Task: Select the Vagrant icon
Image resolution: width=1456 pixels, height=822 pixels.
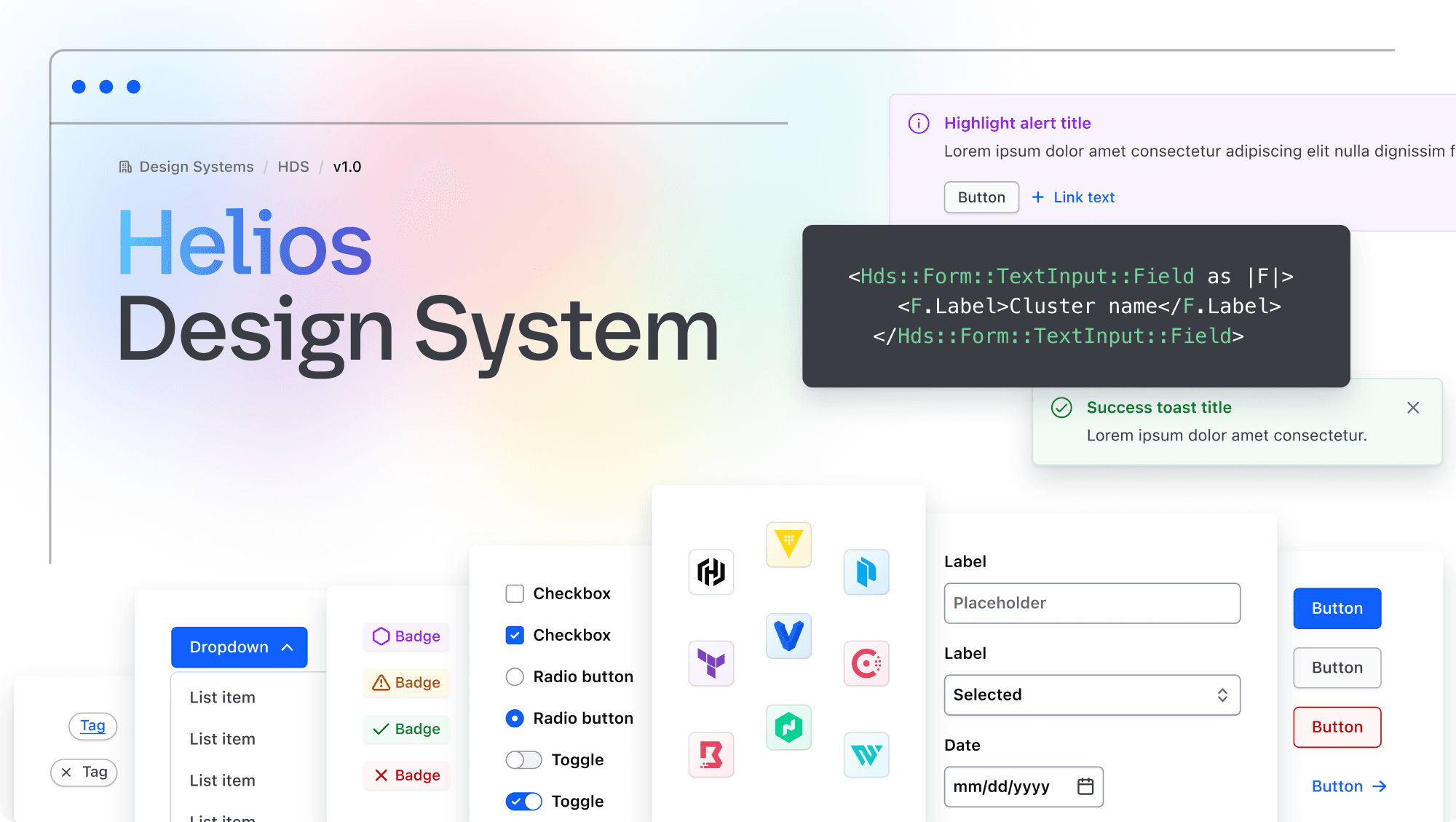Action: [788, 636]
